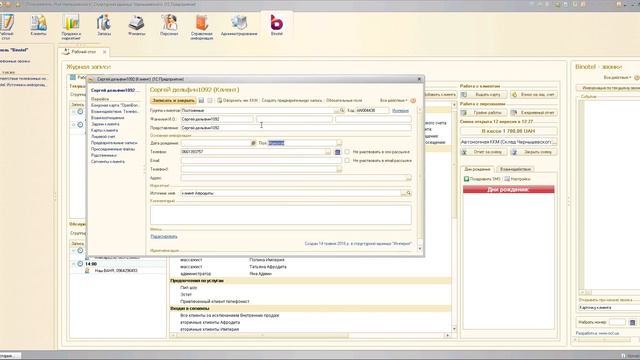Click Записать и закрыть button
Image resolution: width=640 pixels, height=360 pixels.
(173, 100)
